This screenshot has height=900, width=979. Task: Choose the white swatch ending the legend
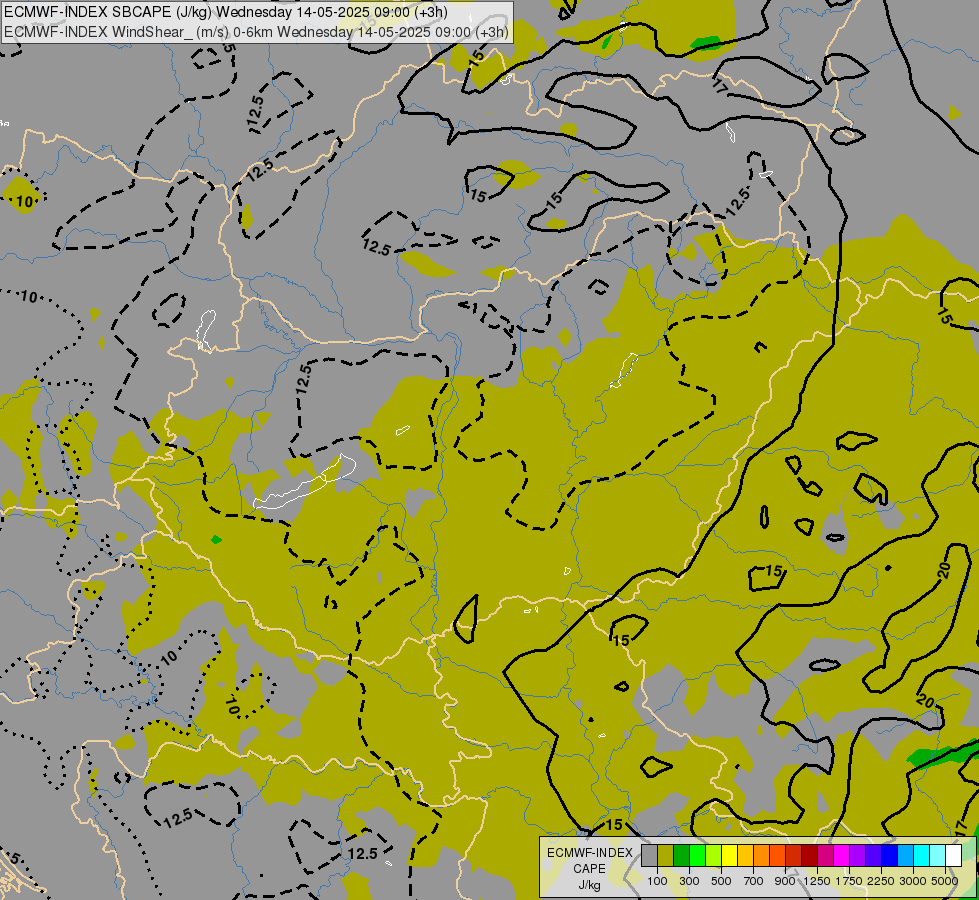953,856
